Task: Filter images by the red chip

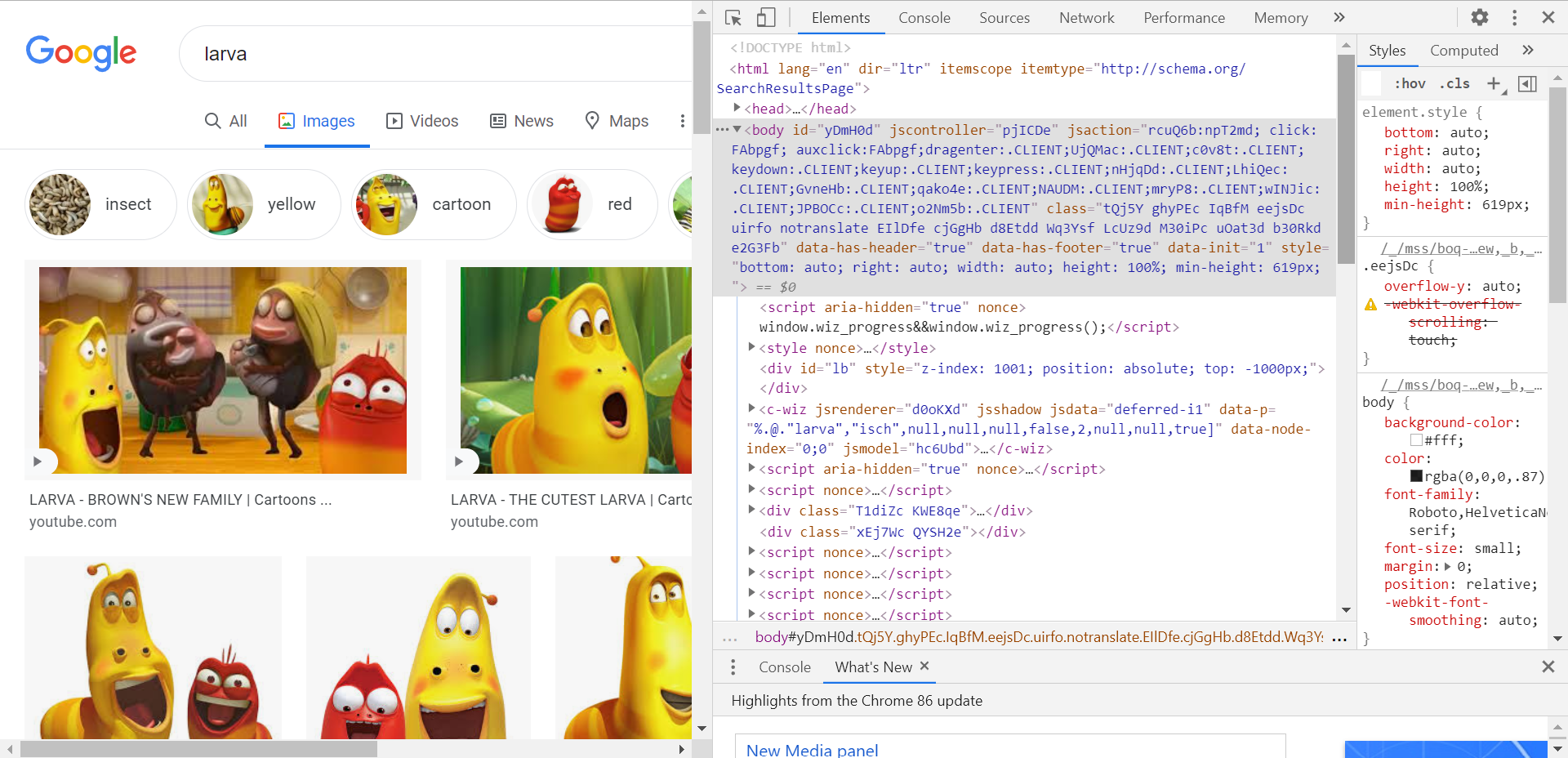Action: click(x=593, y=204)
